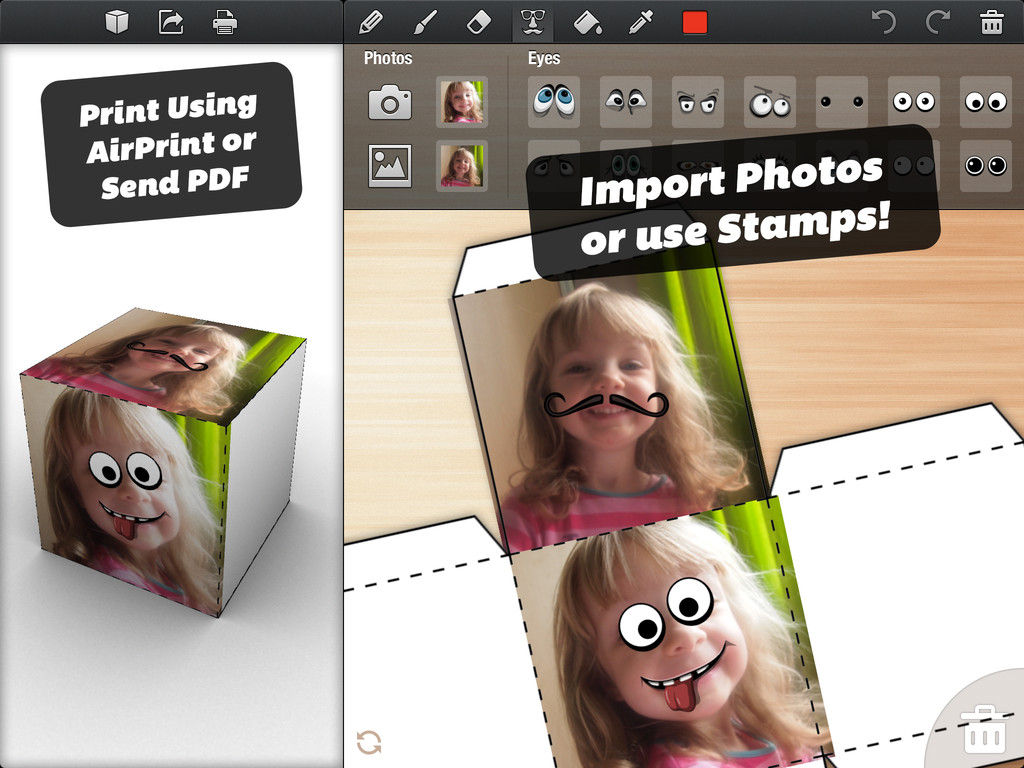Screen dimensions: 1024x768
Task: Select the Stamps face tool
Action: pos(533,22)
